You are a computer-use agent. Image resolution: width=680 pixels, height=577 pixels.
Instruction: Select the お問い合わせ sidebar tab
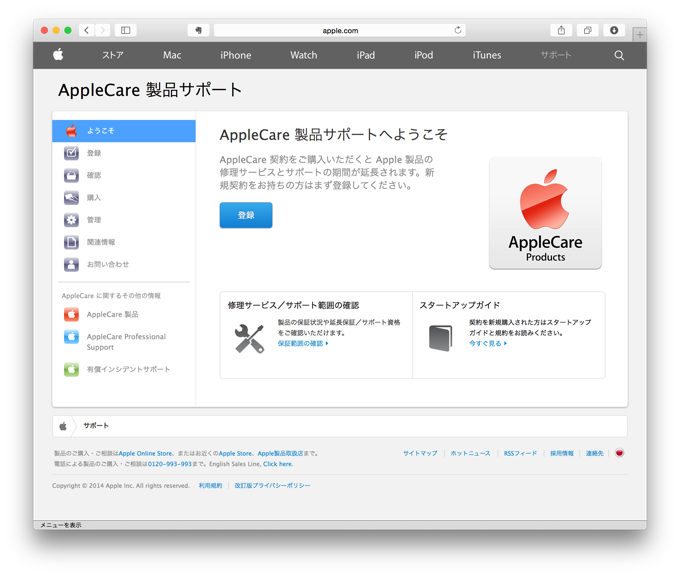point(124,264)
